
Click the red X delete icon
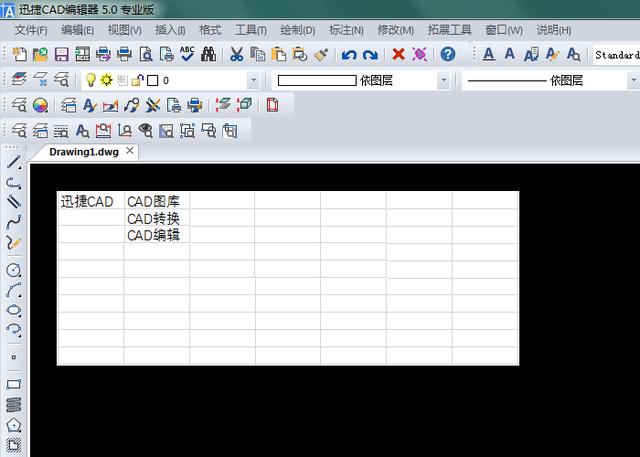tap(398, 54)
